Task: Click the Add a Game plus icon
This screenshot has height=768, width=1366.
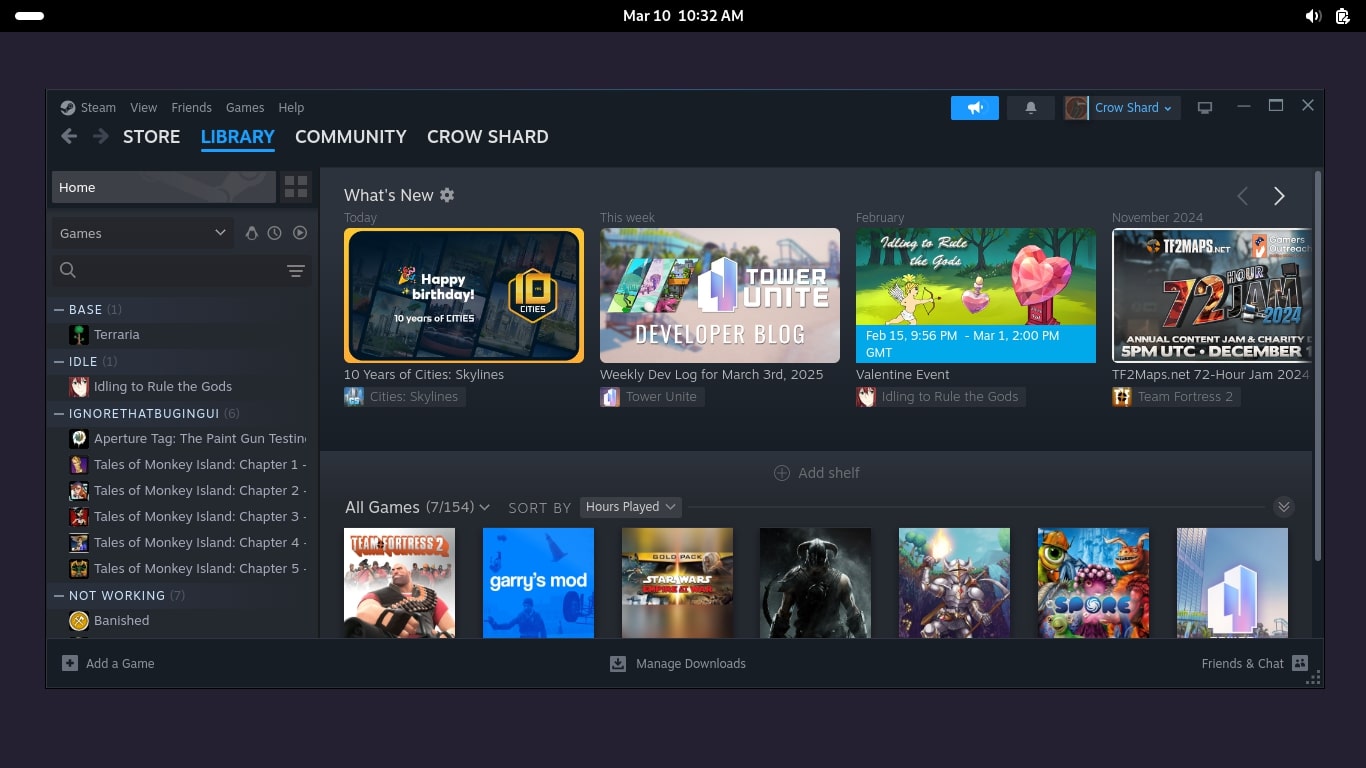Action: (70, 663)
